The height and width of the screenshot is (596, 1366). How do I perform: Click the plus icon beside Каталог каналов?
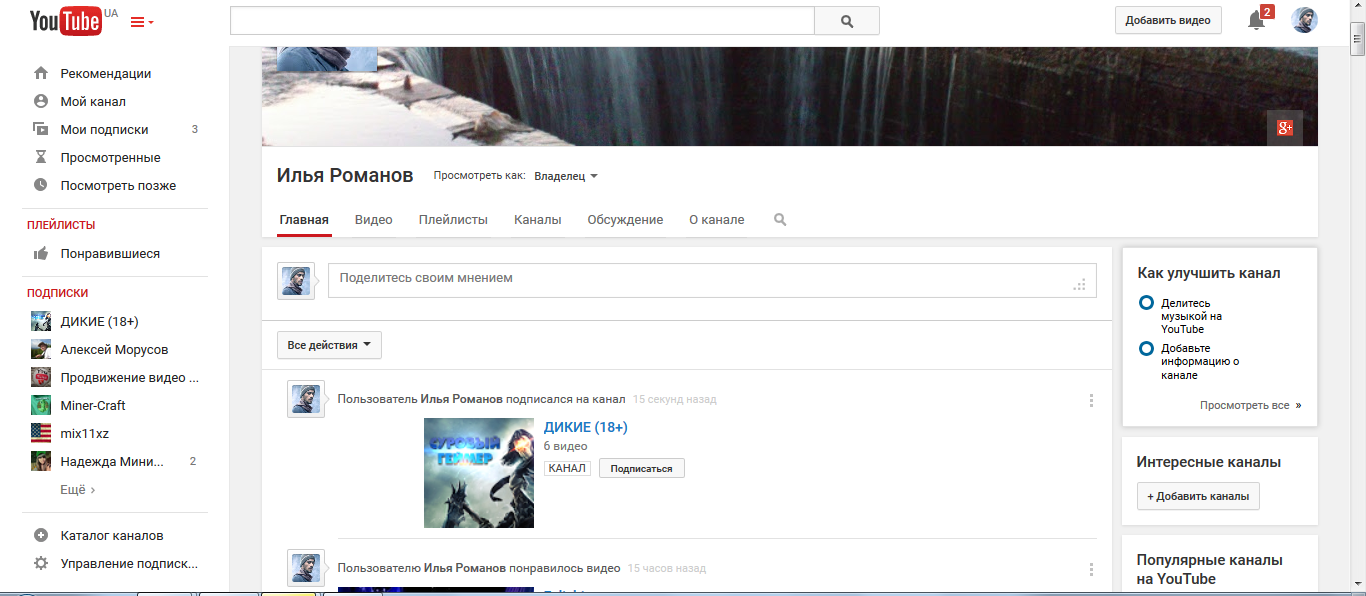pos(41,535)
